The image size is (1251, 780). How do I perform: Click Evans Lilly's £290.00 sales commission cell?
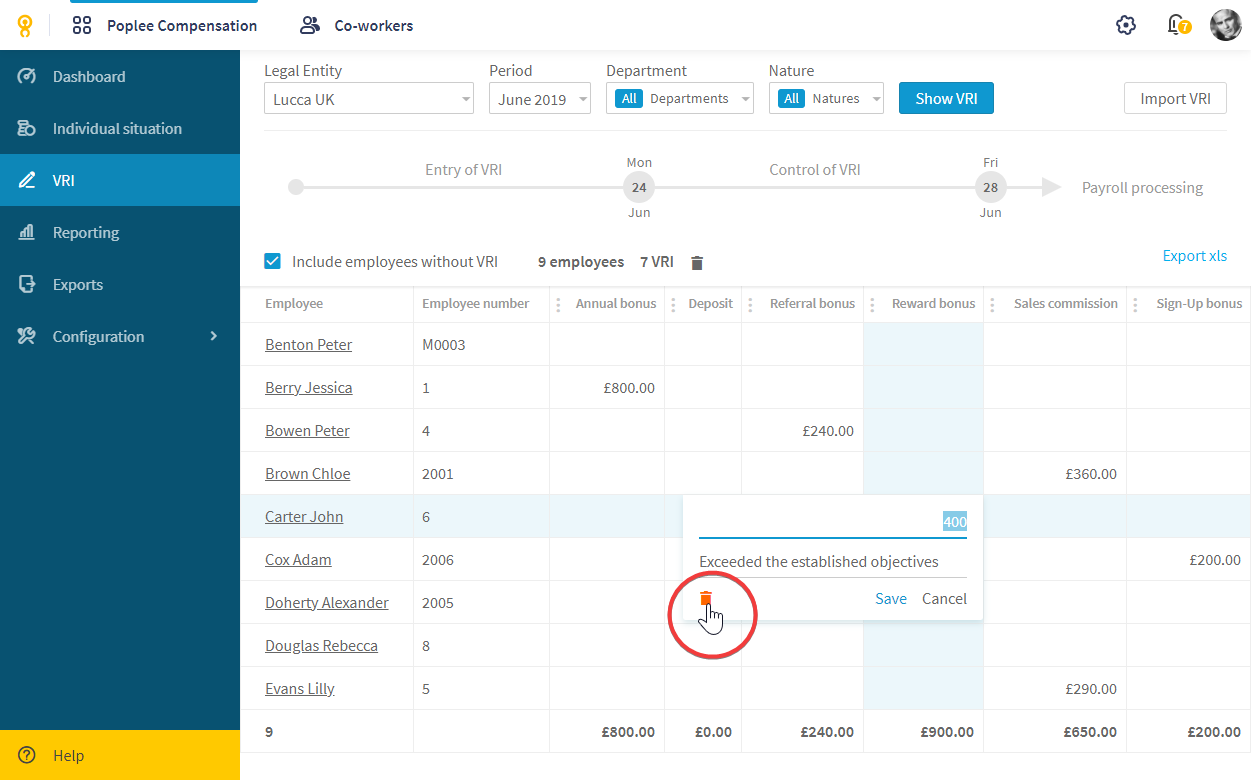coord(1055,689)
